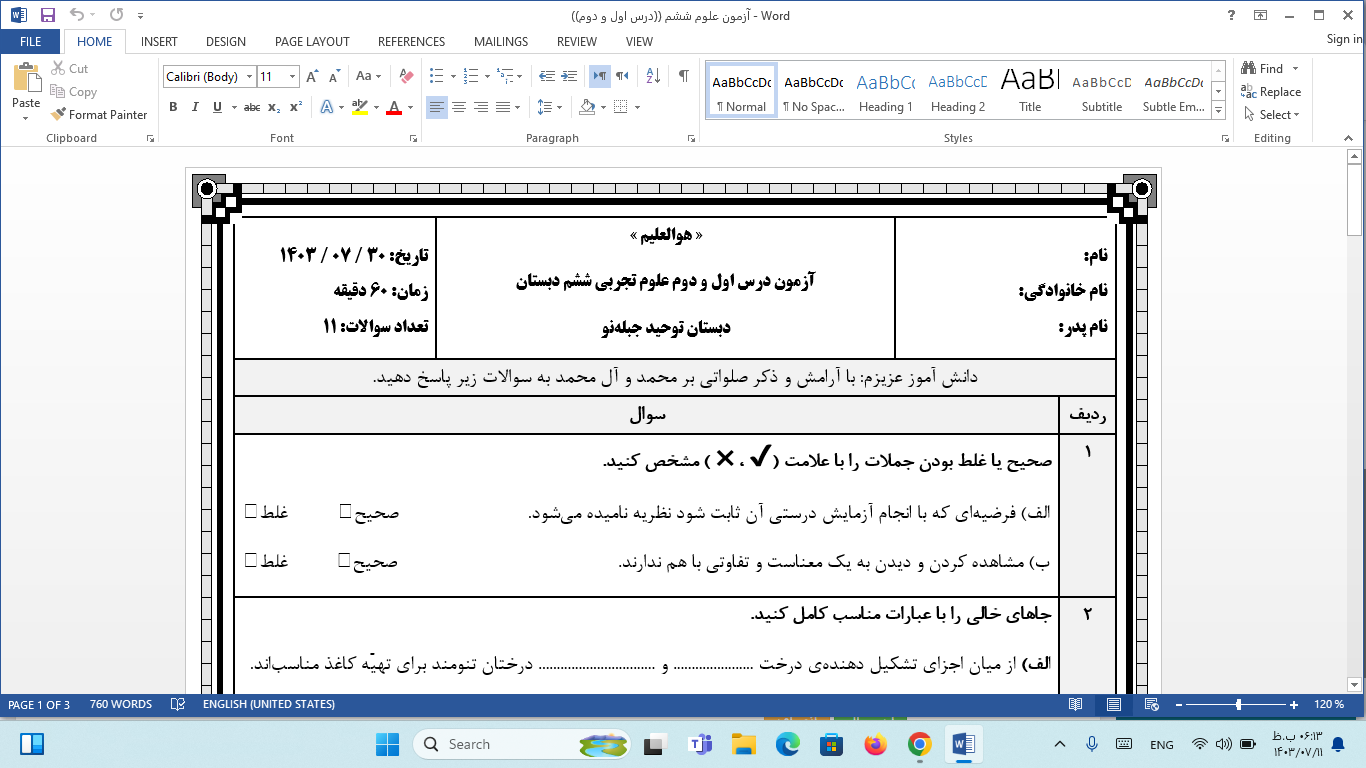
Task: Open Replace dialog
Action: (1272, 92)
